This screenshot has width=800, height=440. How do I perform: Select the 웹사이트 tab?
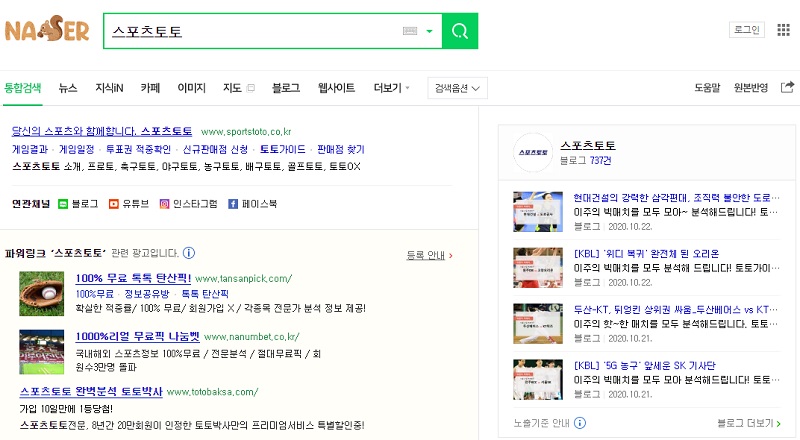(x=336, y=88)
